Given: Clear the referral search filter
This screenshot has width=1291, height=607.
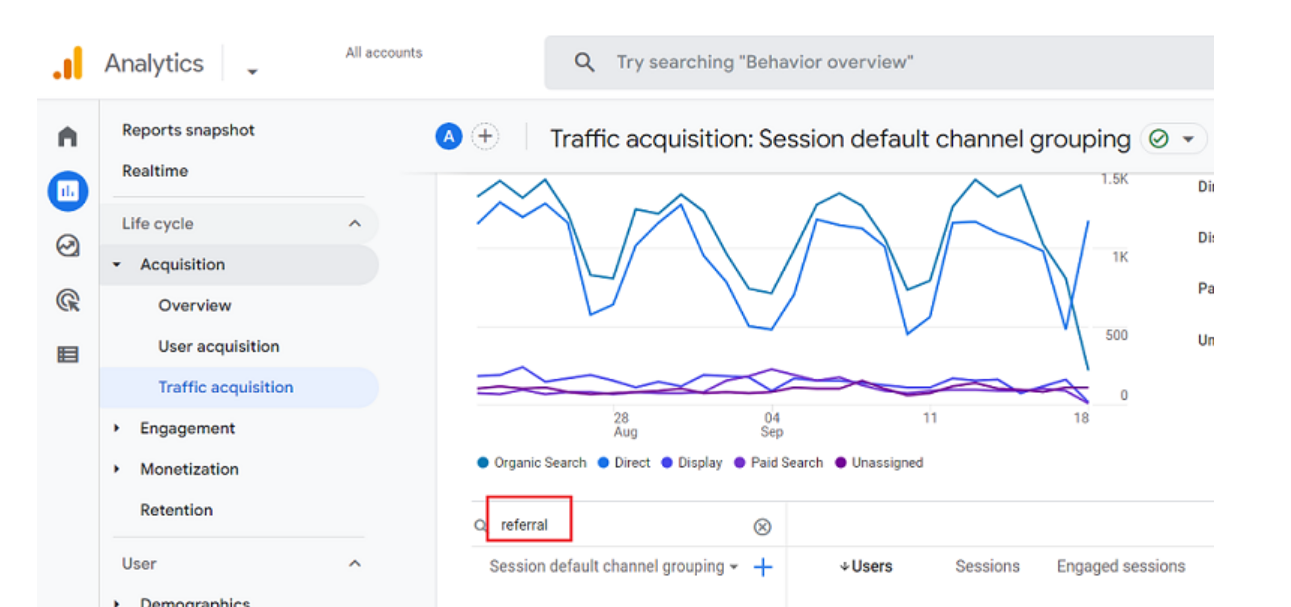Looking at the screenshot, I should click(762, 527).
